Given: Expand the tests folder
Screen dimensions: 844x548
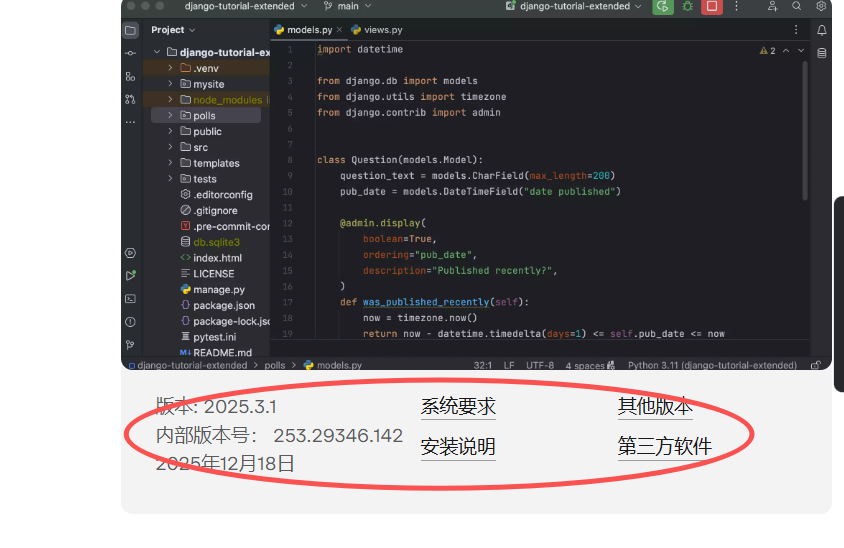Looking at the screenshot, I should coord(170,179).
